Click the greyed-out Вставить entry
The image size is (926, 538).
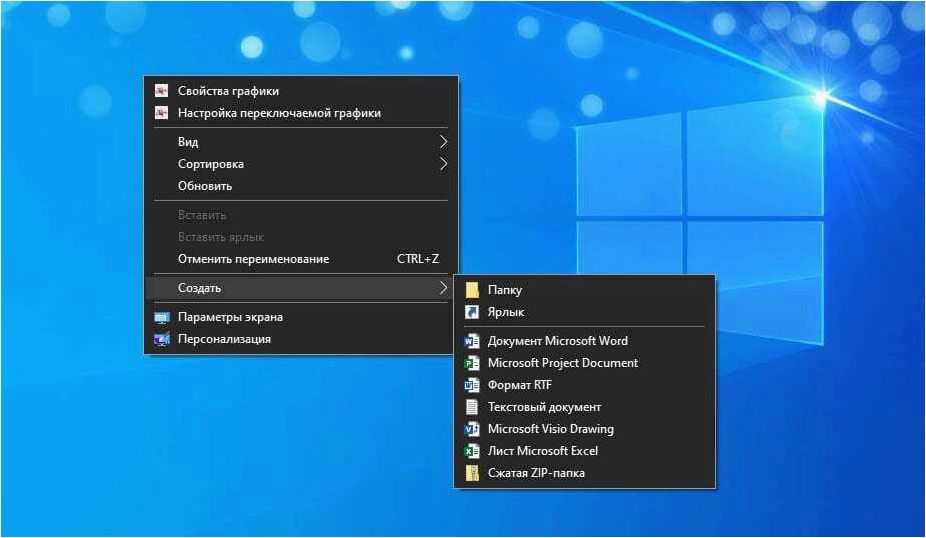pos(301,215)
